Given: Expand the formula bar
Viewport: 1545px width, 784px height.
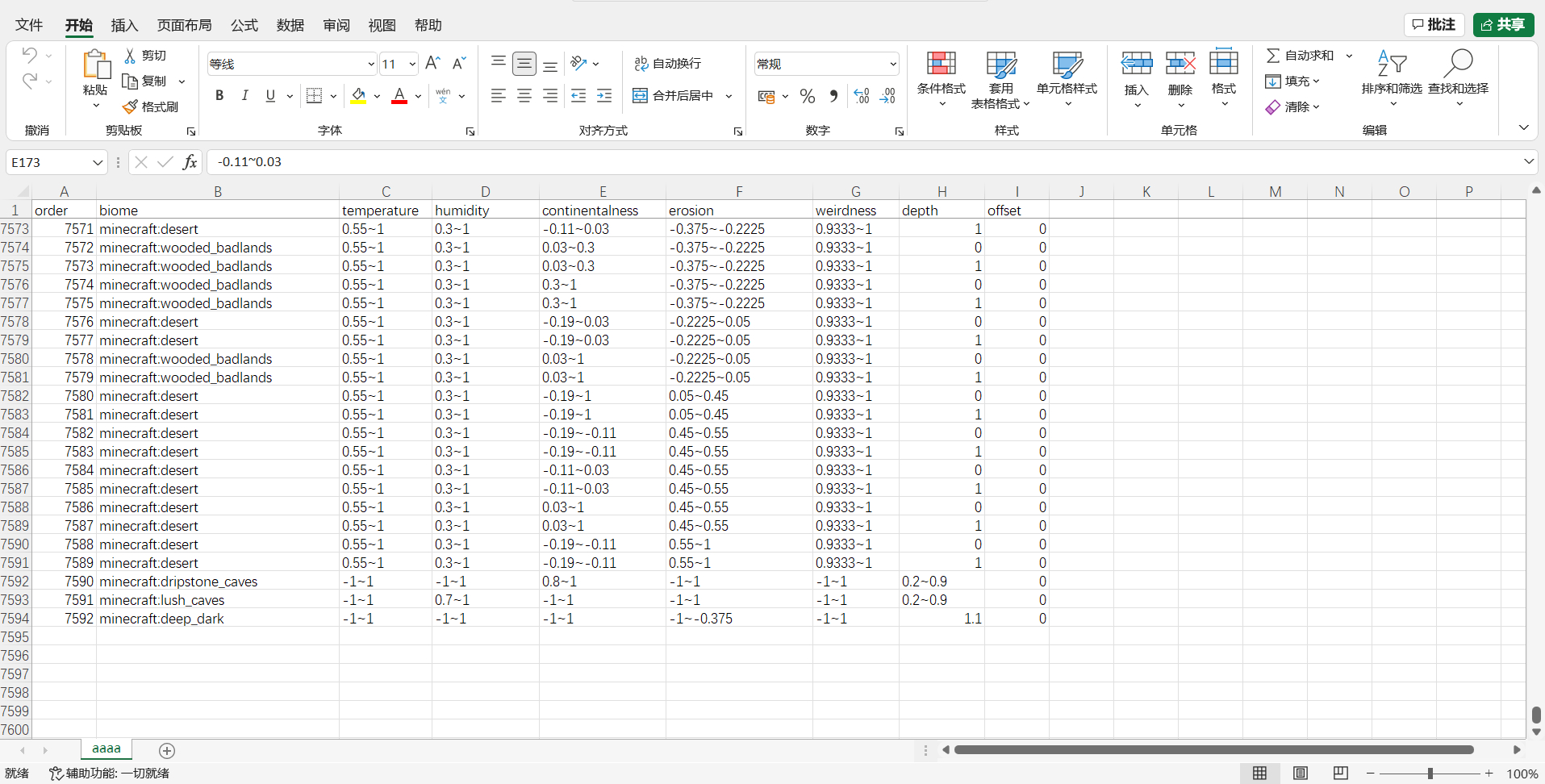Looking at the screenshot, I should [x=1528, y=161].
